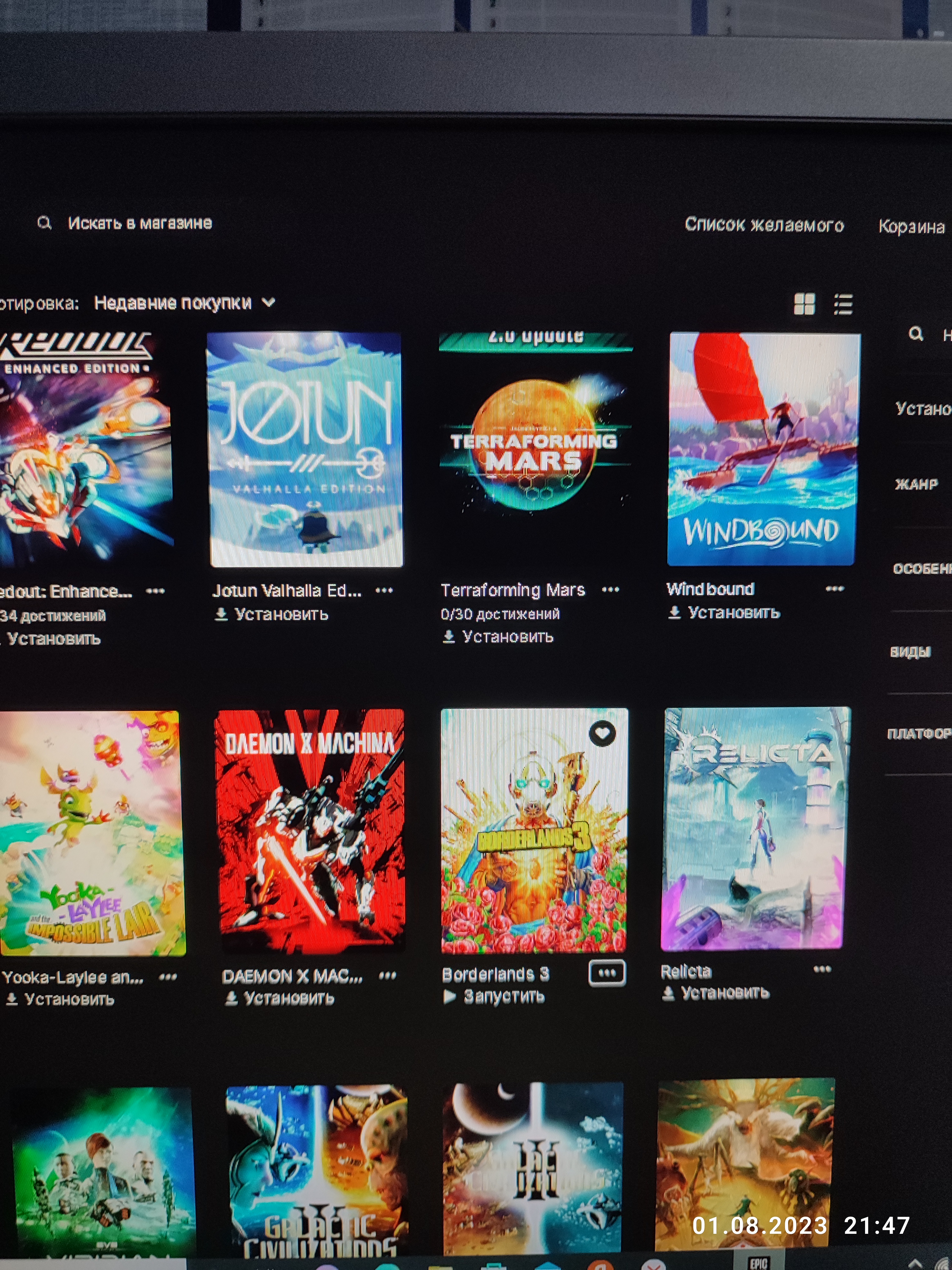The image size is (952, 1270).
Task: Click '0/30 достижений' under Terraforming Mars
Action: (x=500, y=614)
